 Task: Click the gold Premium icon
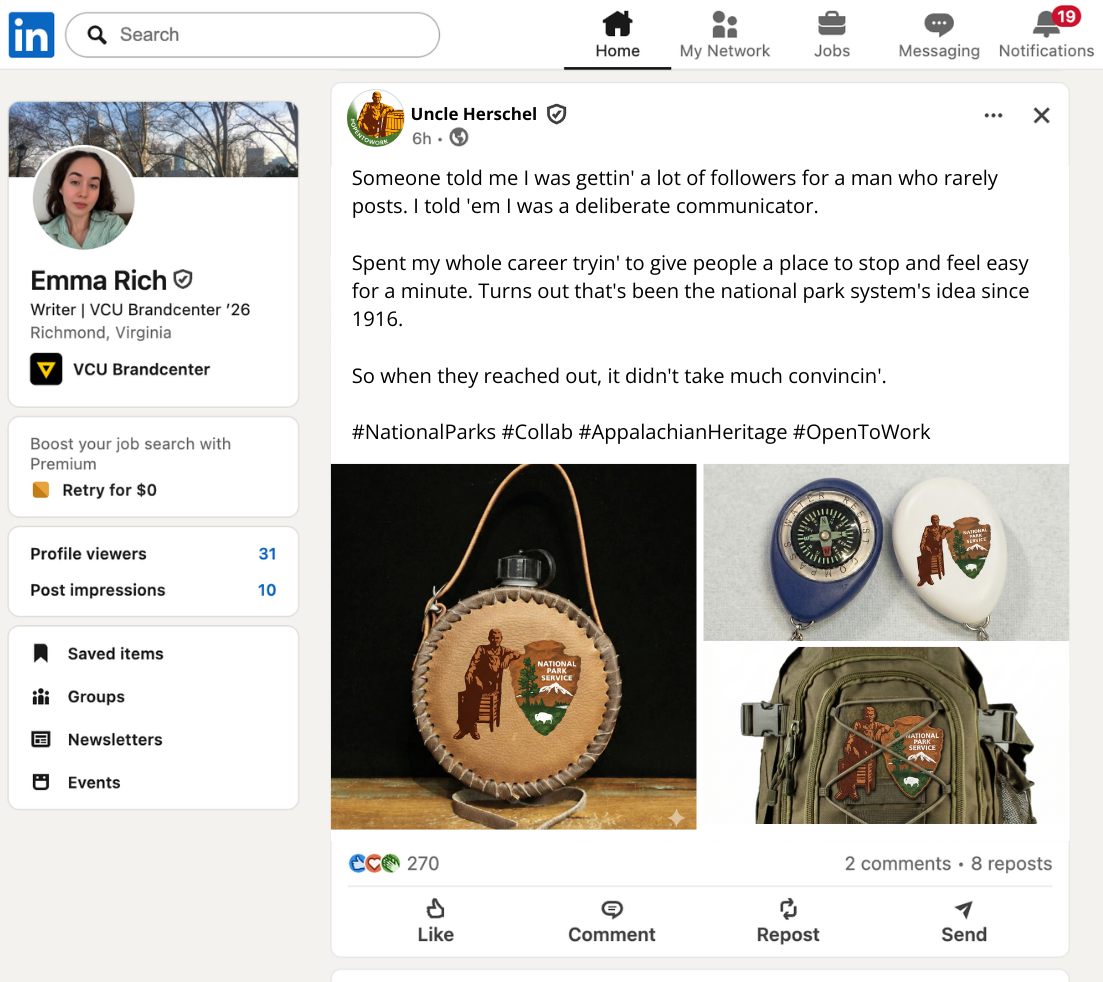41,490
